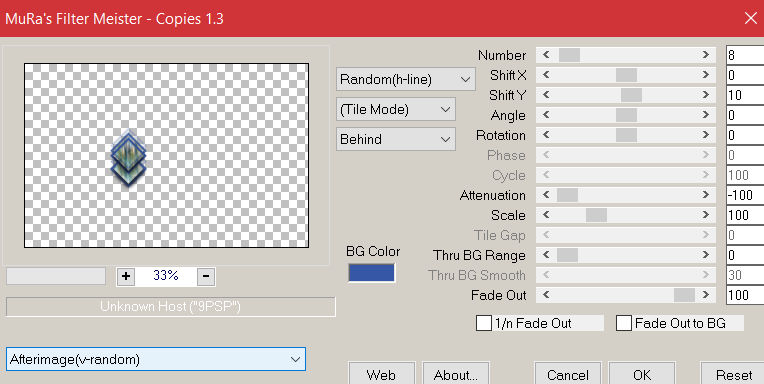Click the Angle slider thumb

pos(626,115)
